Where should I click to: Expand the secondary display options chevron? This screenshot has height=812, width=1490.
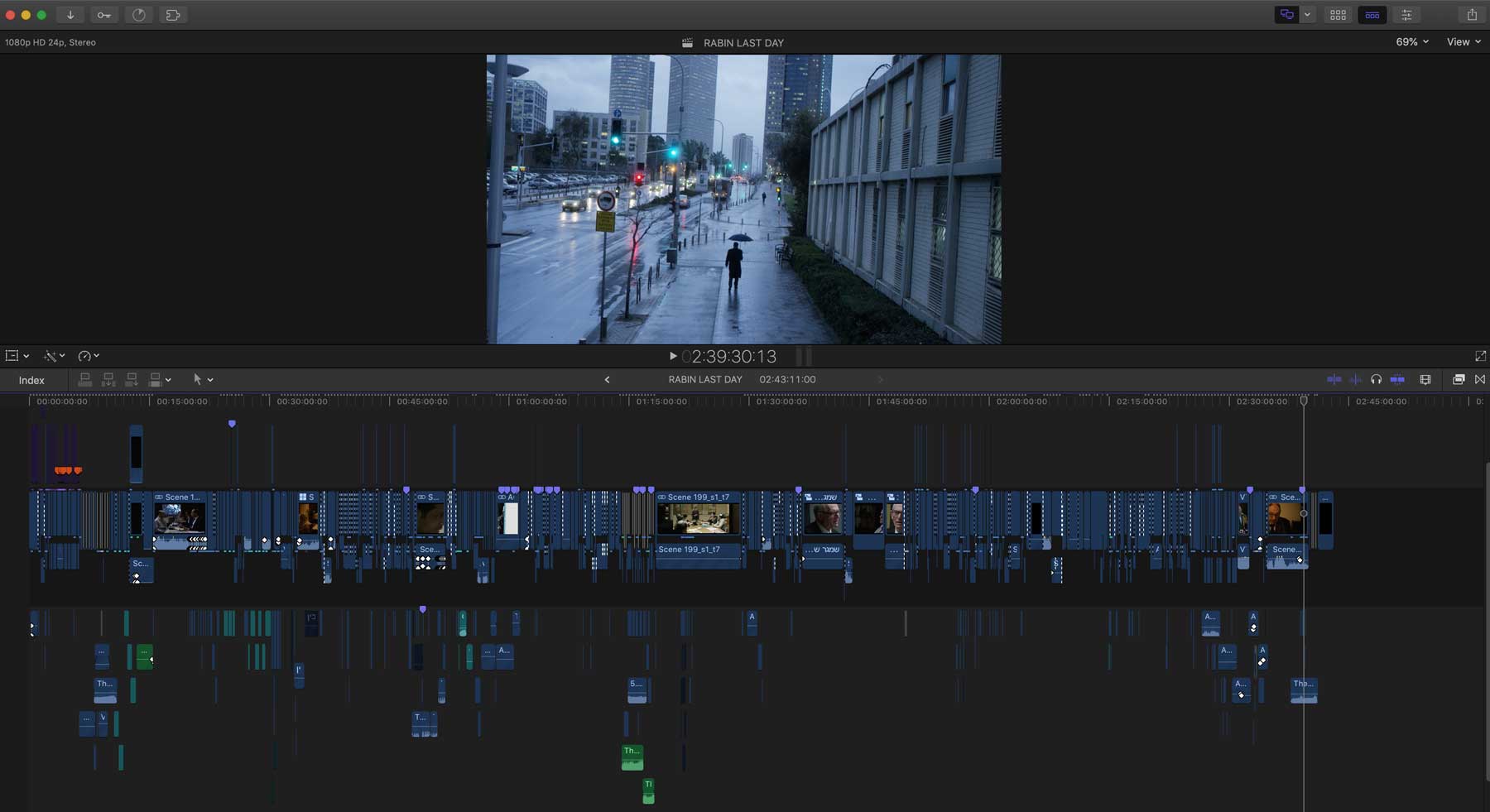click(1308, 15)
